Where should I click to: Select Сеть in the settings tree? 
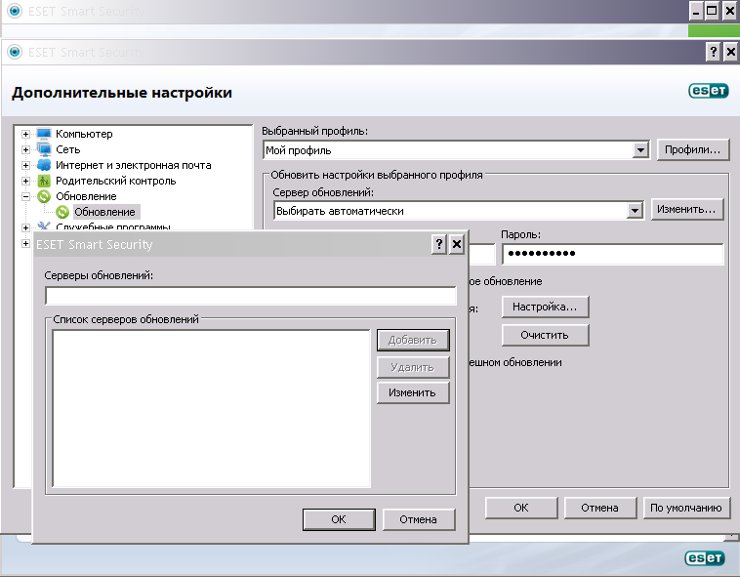[68, 150]
